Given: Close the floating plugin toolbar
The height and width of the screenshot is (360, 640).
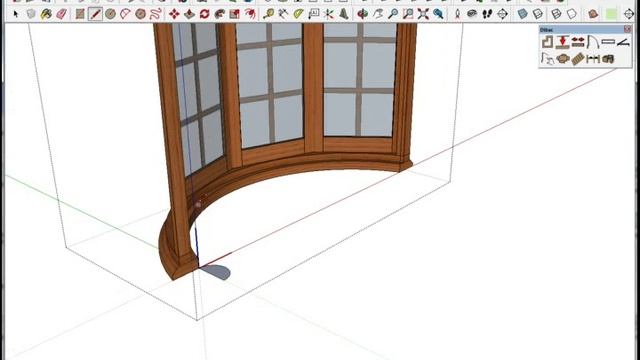Looking at the screenshot, I should point(627,29).
